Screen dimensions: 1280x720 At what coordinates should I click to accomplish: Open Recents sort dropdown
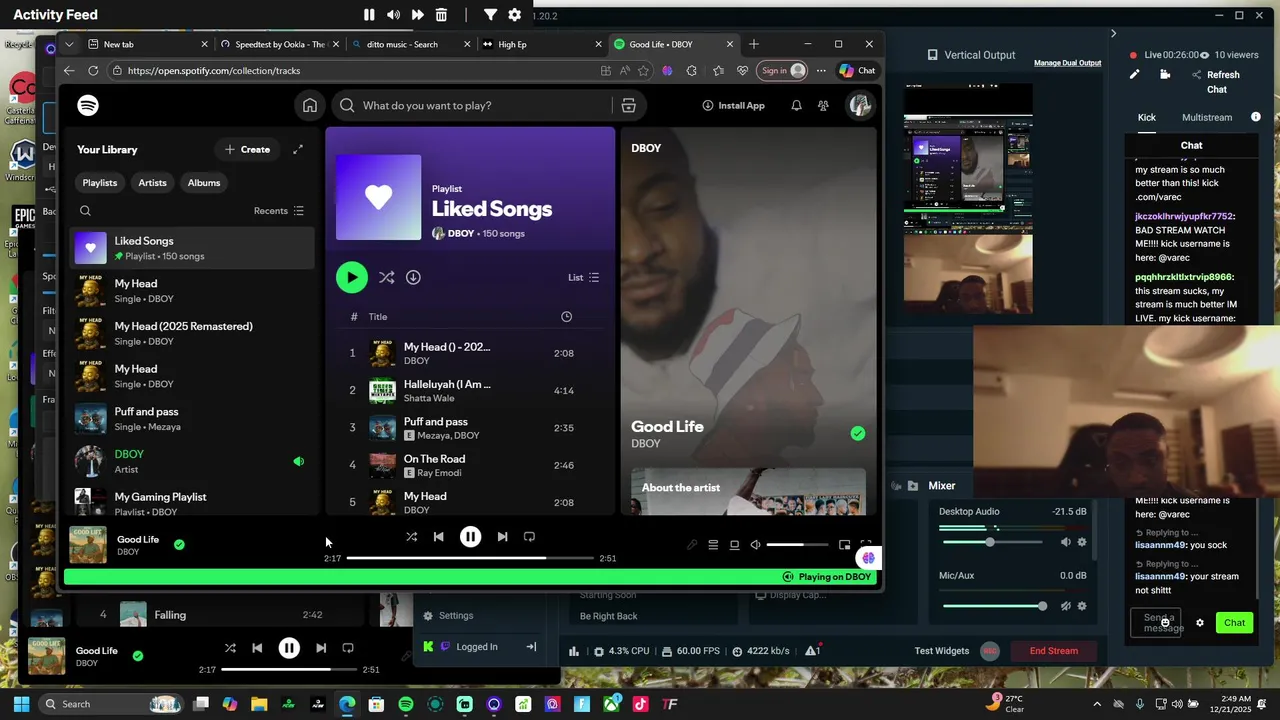(279, 211)
